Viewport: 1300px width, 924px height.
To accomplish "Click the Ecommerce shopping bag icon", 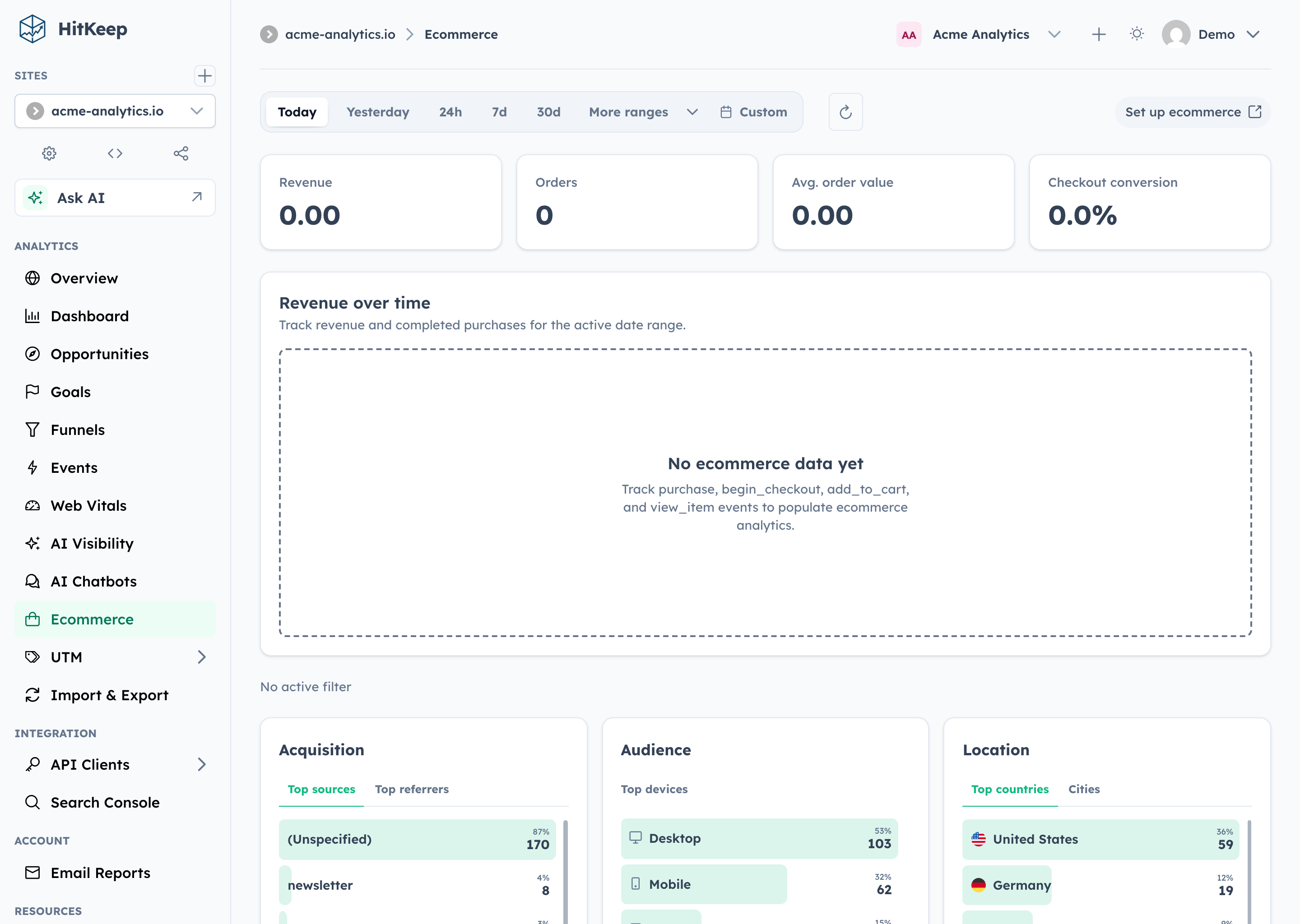I will [x=32, y=619].
